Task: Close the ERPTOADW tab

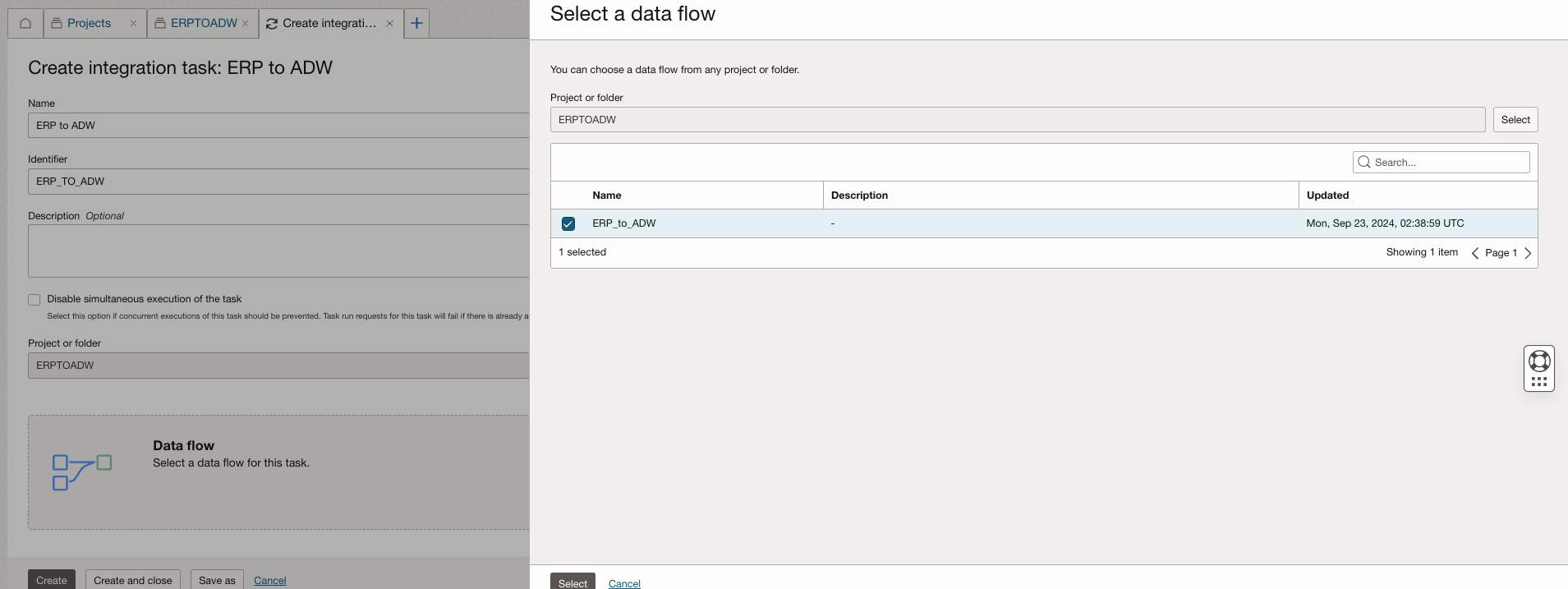Action: 245,24
